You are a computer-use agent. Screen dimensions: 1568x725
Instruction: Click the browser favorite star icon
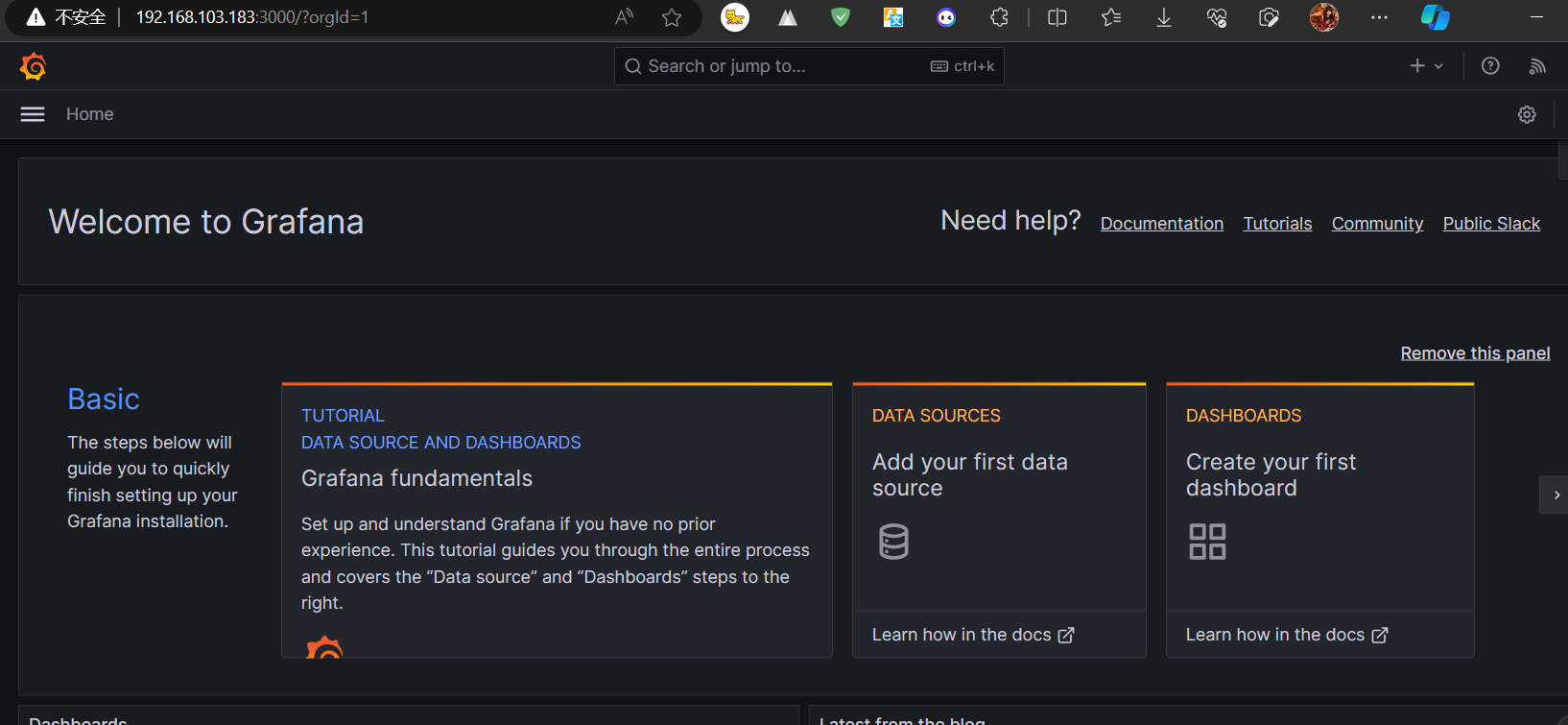(x=672, y=17)
